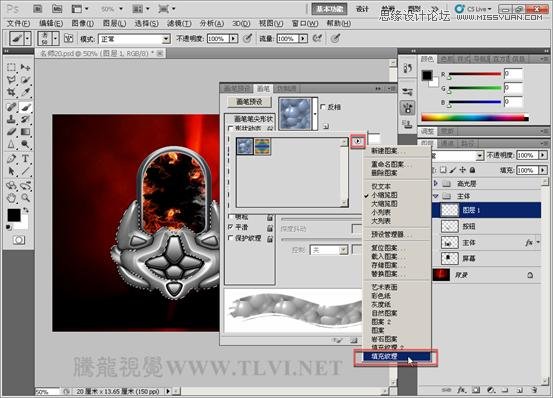Open the 流量 flow slider arrow
Image resolution: width=553 pixels, height=398 pixels.
303,38
